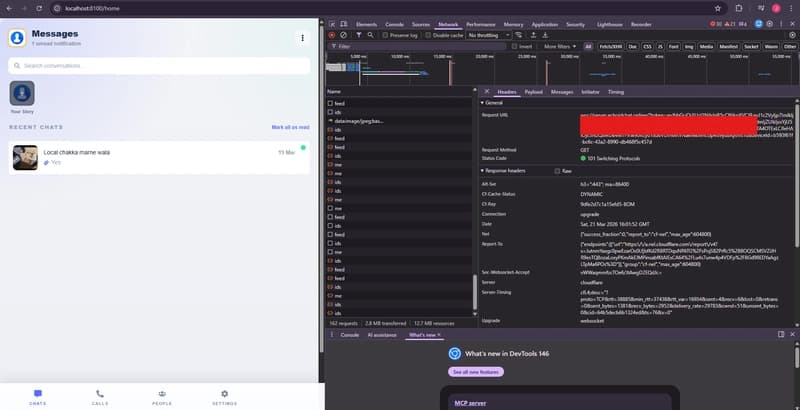Clear the network log

pos(343,35)
